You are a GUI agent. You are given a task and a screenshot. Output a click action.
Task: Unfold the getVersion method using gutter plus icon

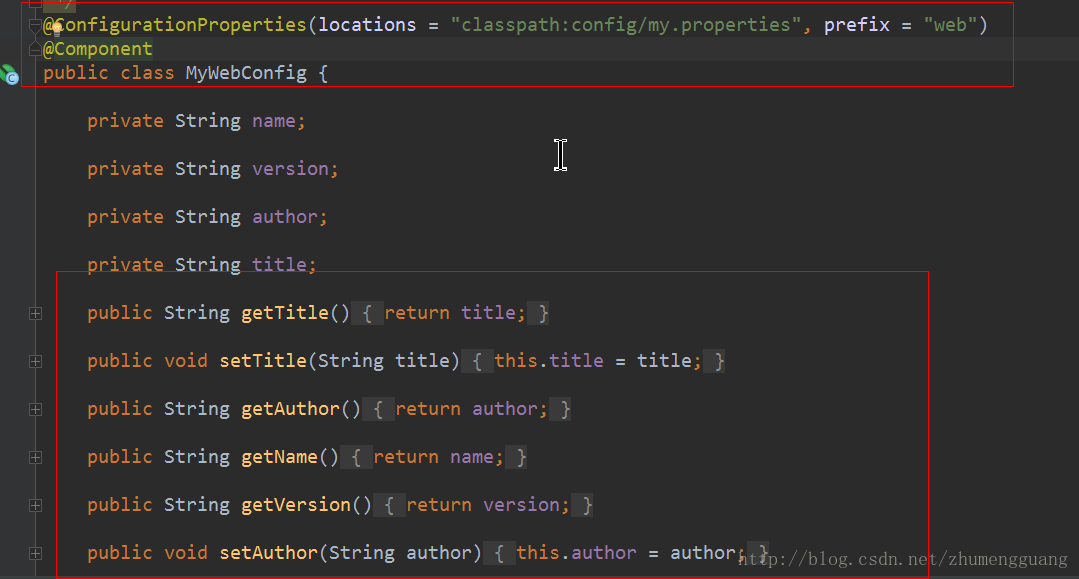pos(36,506)
